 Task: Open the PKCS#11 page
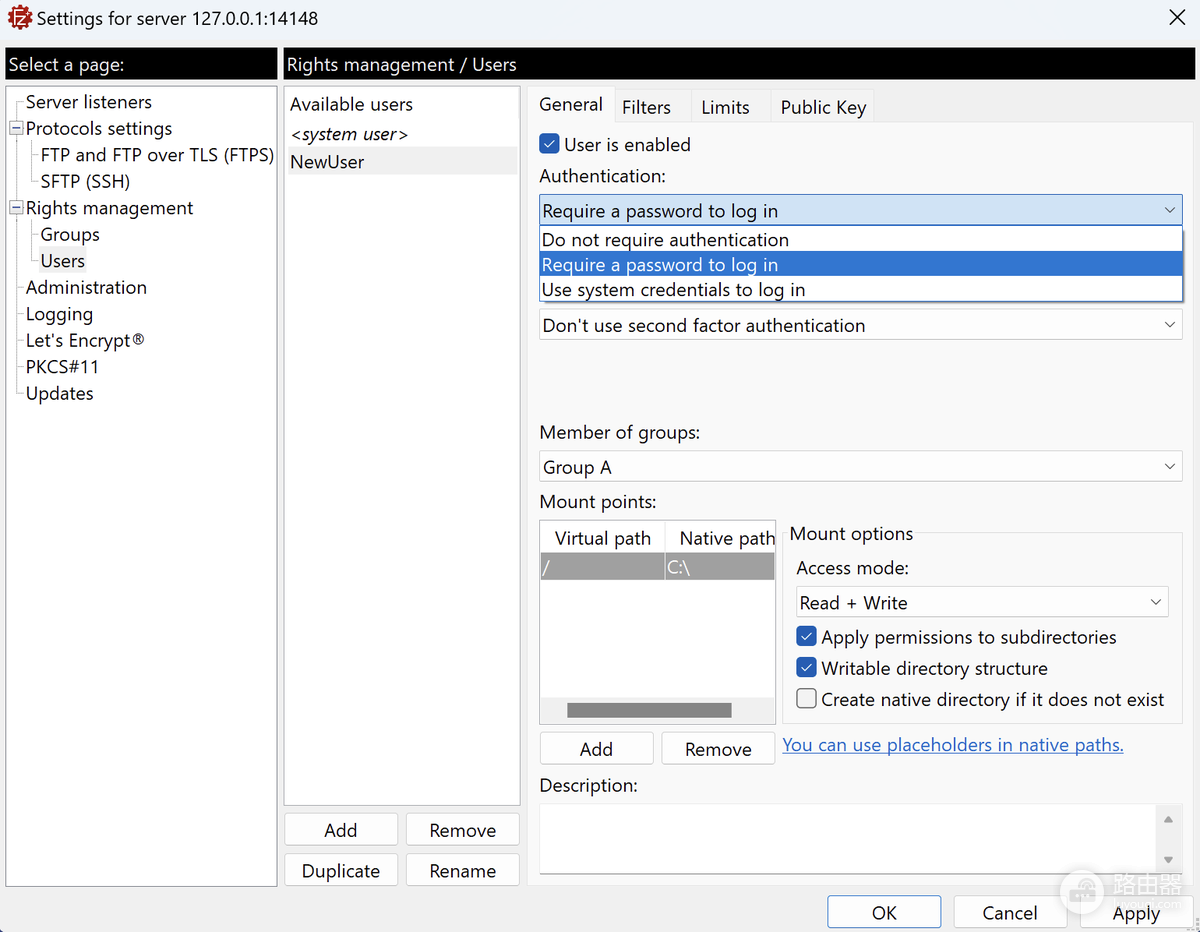pyautogui.click(x=62, y=367)
